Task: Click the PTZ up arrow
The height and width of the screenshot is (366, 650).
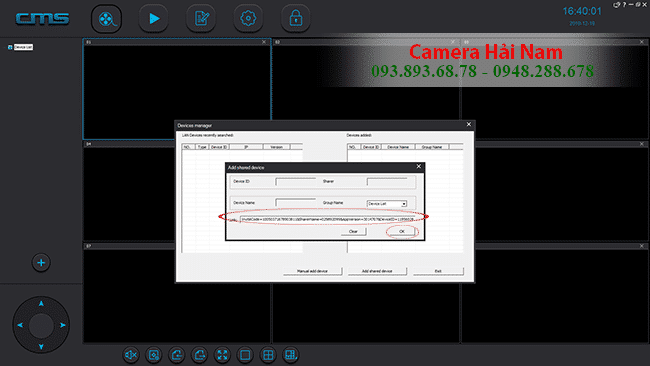Action: pyautogui.click(x=41, y=303)
